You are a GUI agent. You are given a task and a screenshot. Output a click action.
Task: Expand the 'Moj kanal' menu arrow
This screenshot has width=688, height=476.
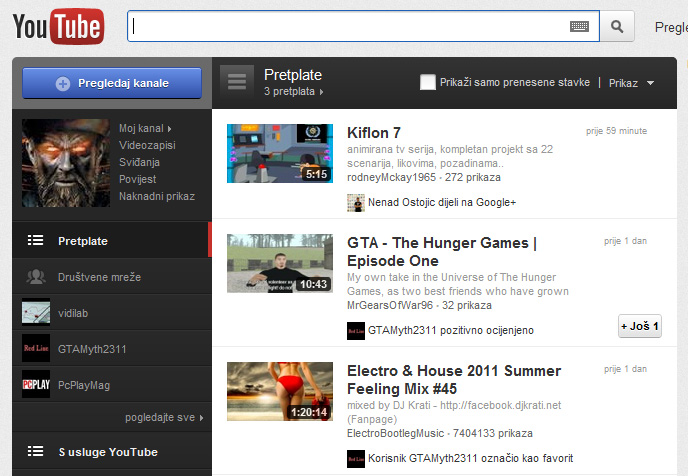(170, 129)
